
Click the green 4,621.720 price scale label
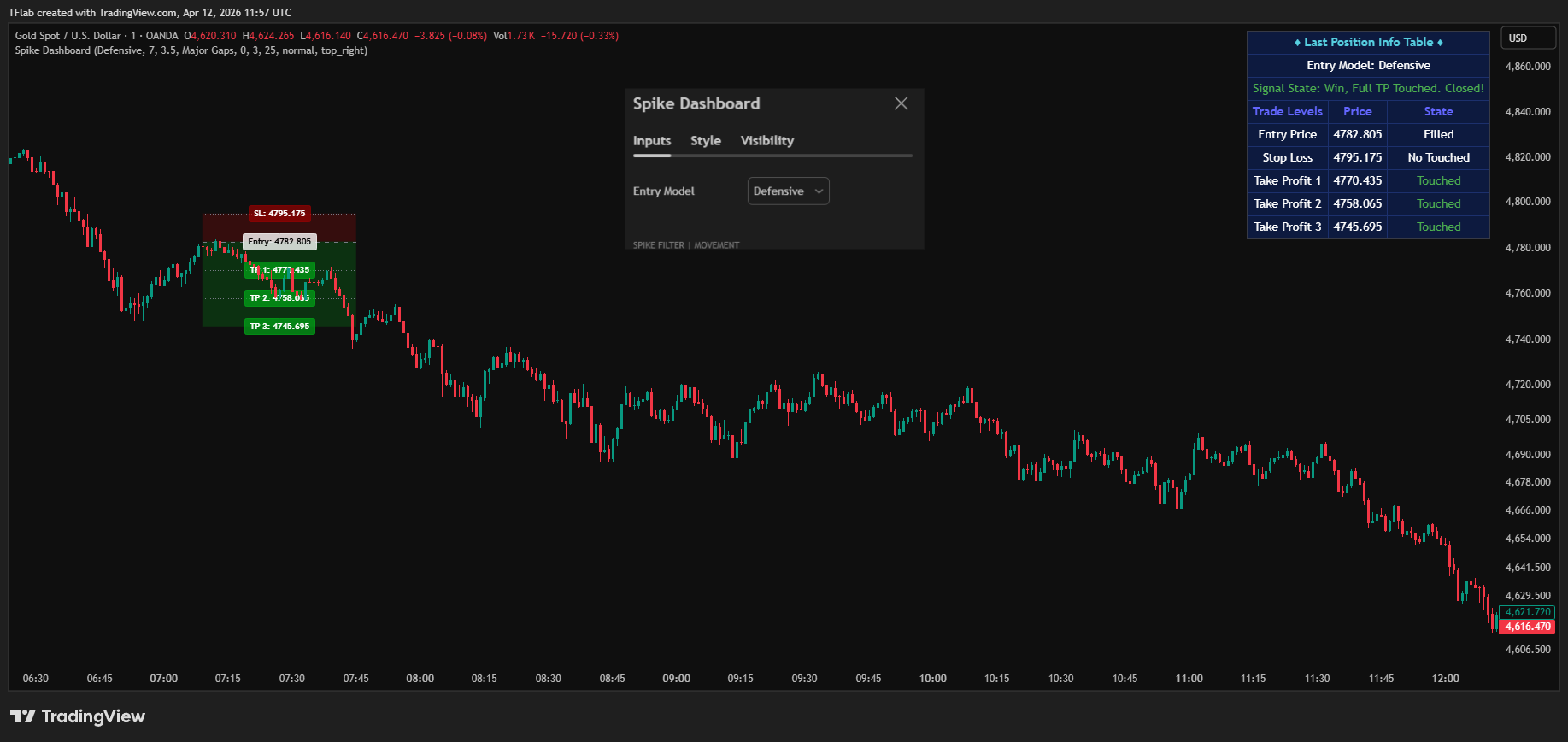click(1528, 612)
